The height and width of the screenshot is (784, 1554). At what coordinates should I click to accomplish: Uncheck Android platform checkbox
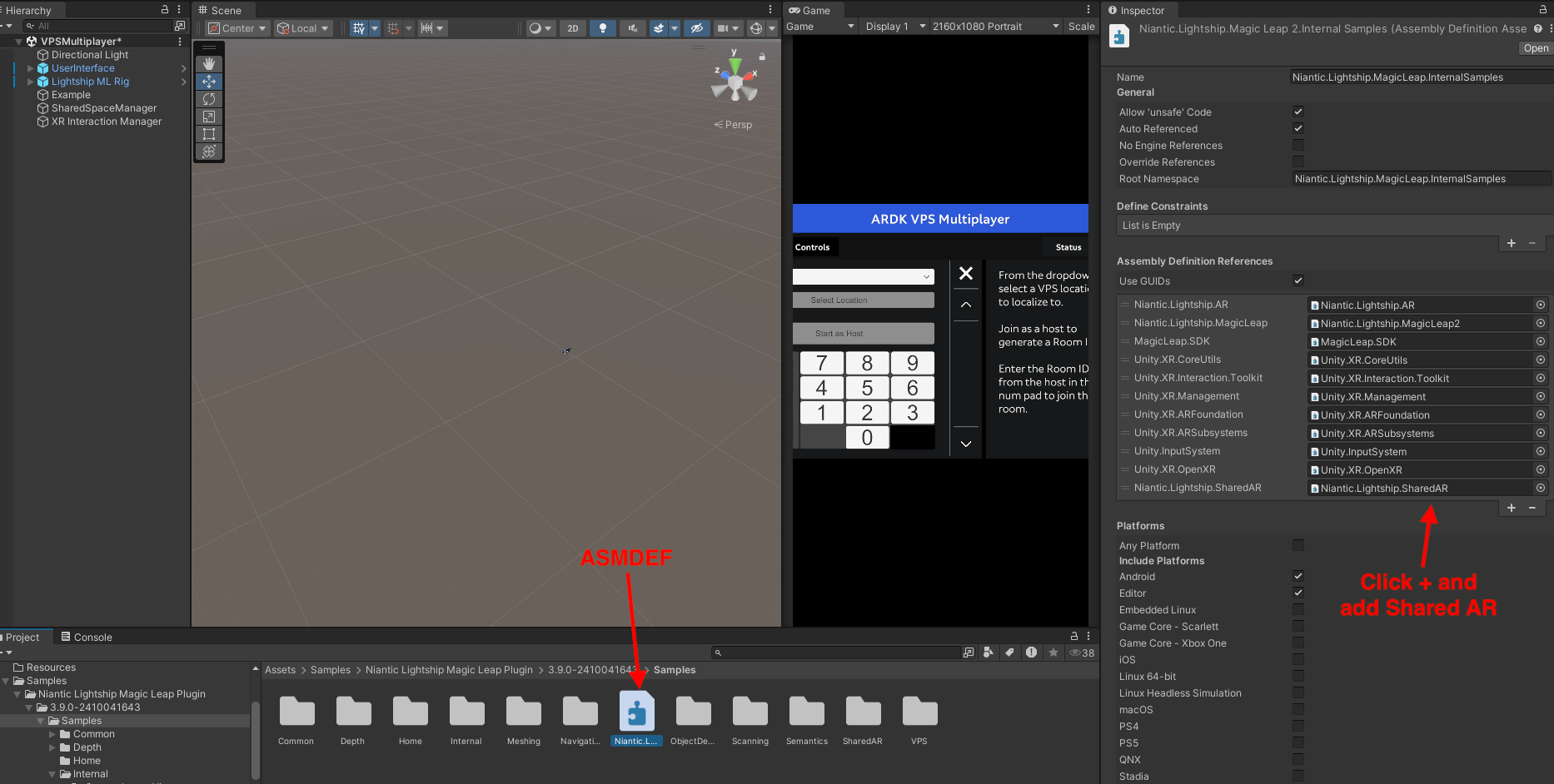click(1297, 576)
